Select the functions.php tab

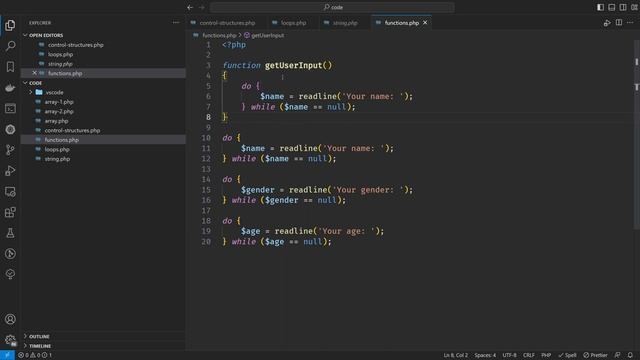point(402,23)
